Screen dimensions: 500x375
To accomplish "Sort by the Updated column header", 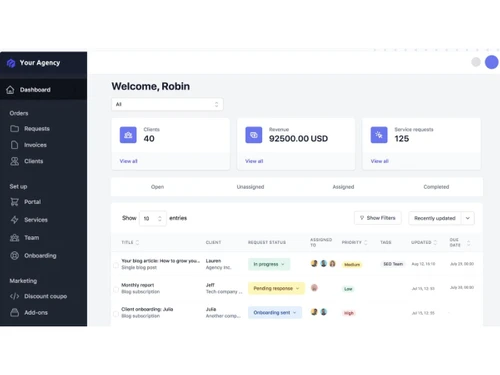I will point(424,242).
